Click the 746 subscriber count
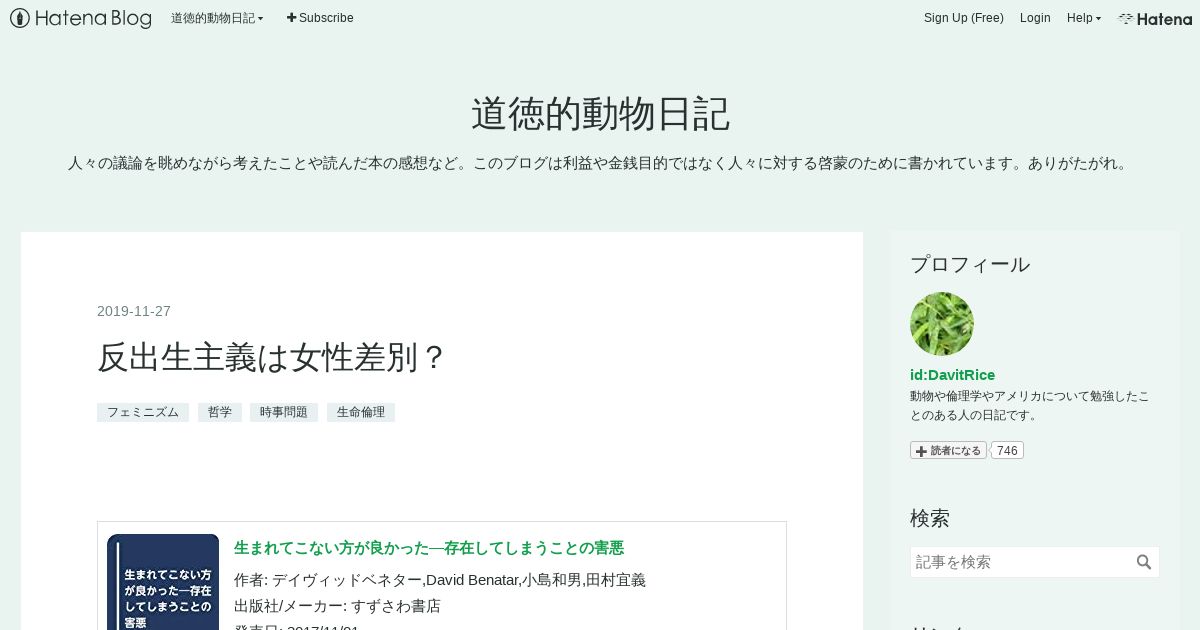1200x630 pixels. pos(1007,450)
